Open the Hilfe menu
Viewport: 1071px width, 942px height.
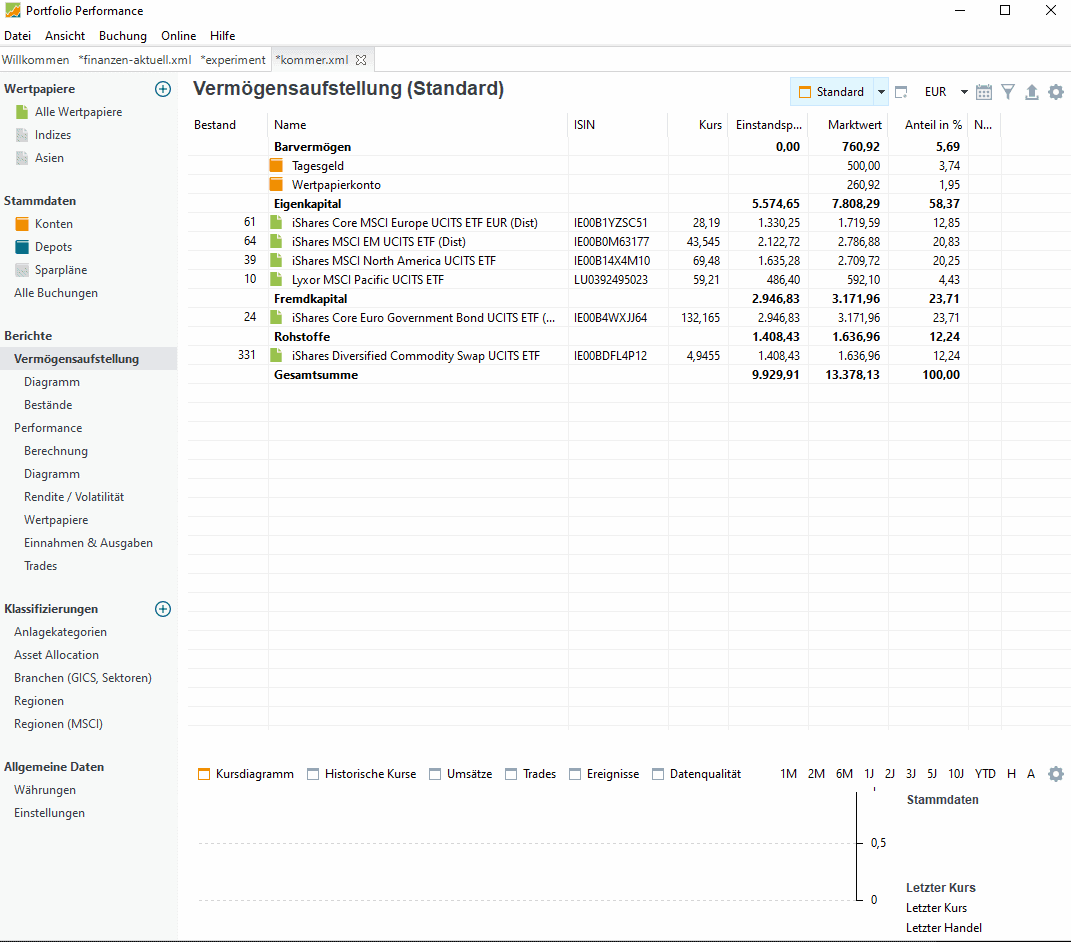[223, 36]
